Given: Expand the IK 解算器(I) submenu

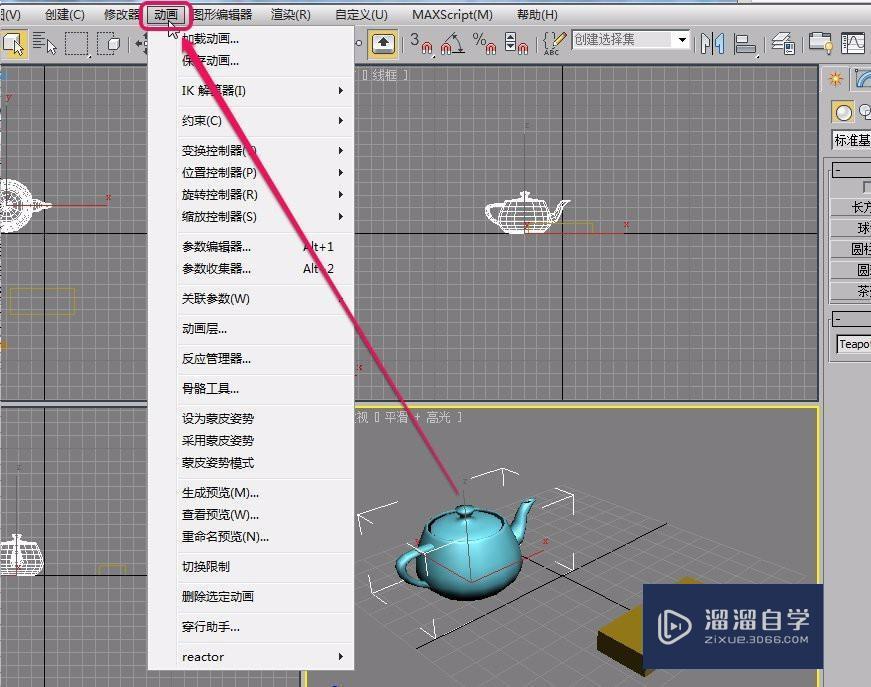Looking at the screenshot, I should pyautogui.click(x=250, y=90).
